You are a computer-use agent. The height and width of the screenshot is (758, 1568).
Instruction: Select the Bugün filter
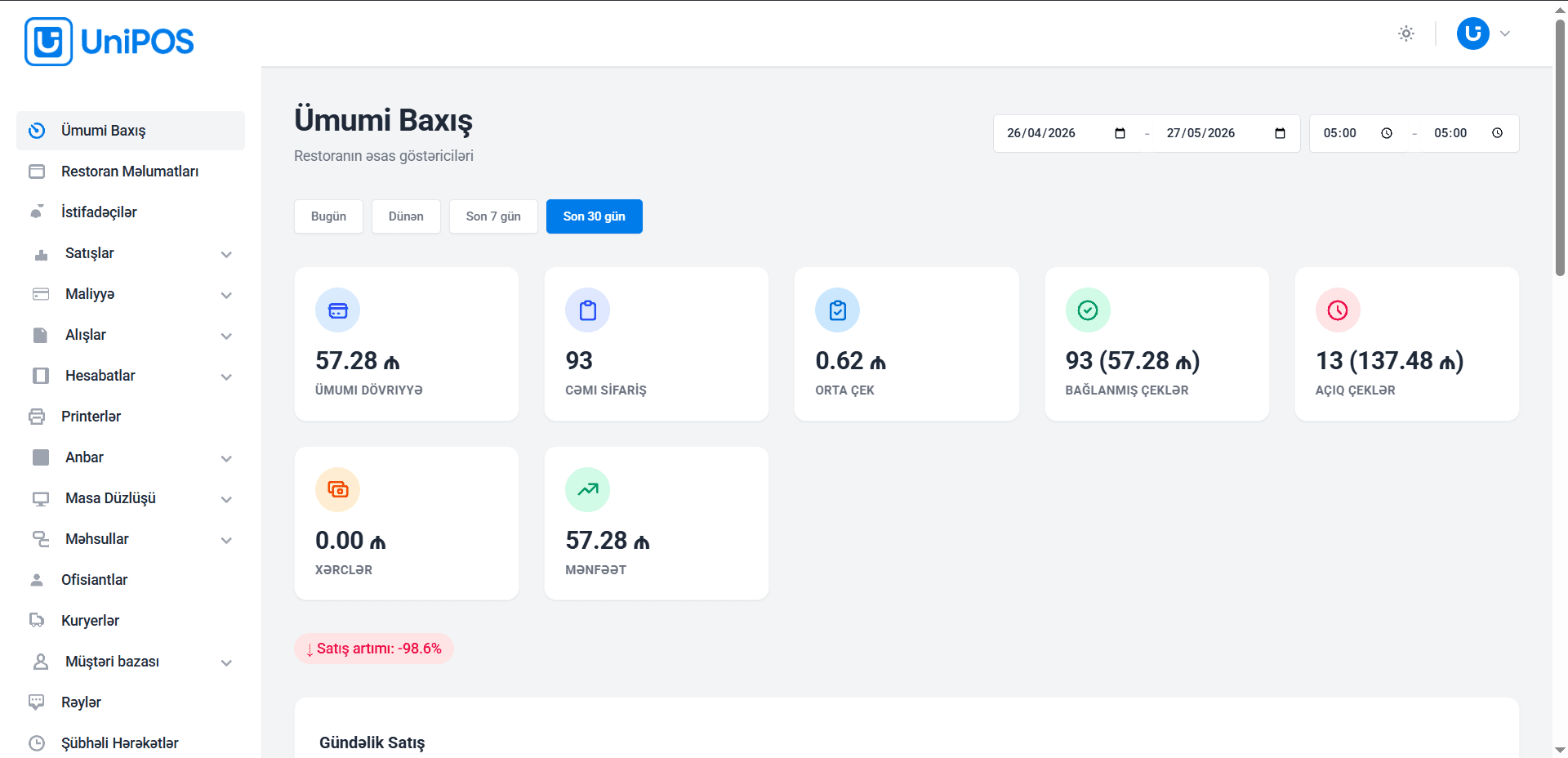click(x=328, y=216)
